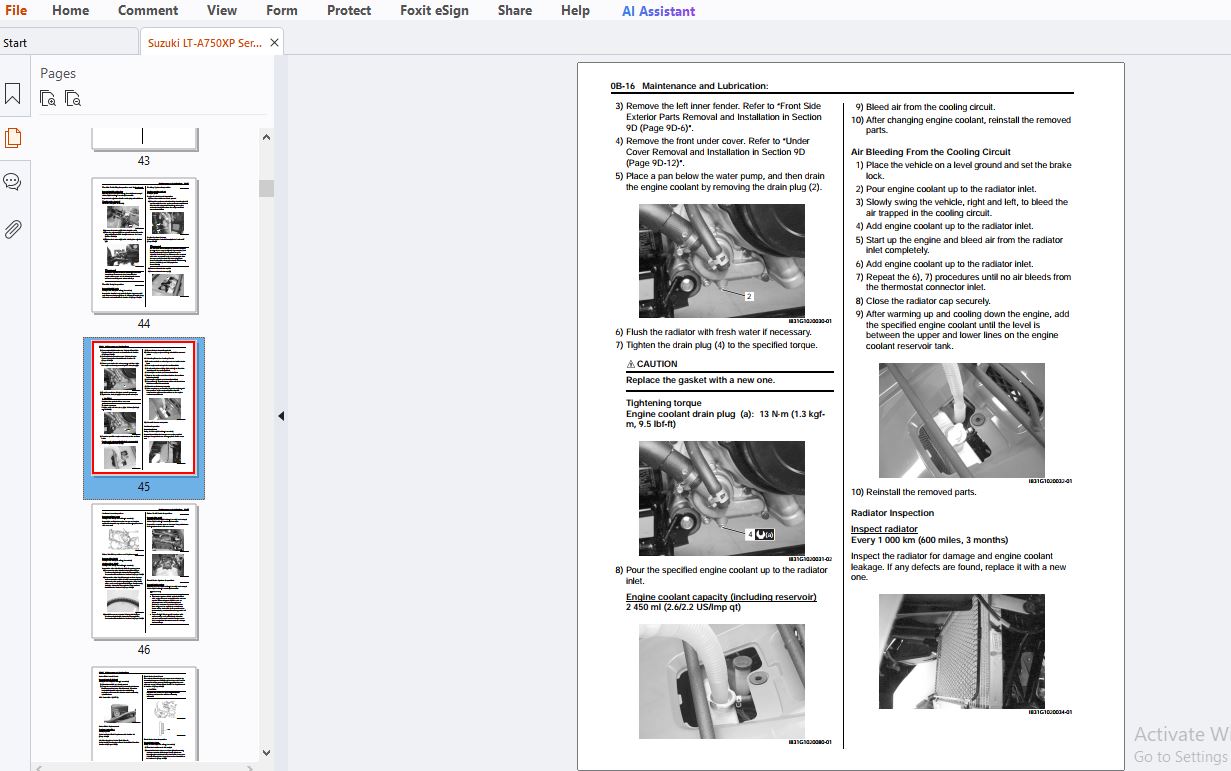Click the "Tightening torque" text
Image resolution: width=1231 pixels, height=771 pixels.
pos(663,403)
